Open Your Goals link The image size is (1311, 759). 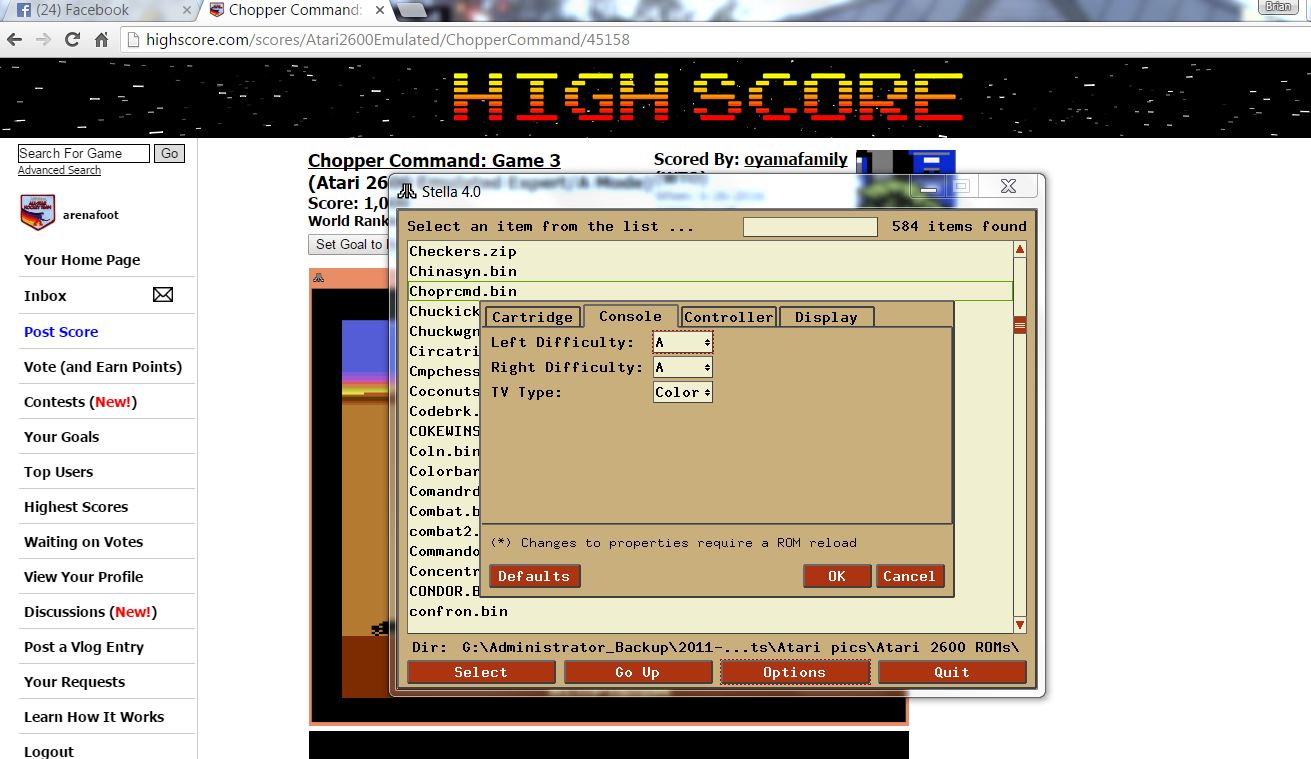click(61, 437)
